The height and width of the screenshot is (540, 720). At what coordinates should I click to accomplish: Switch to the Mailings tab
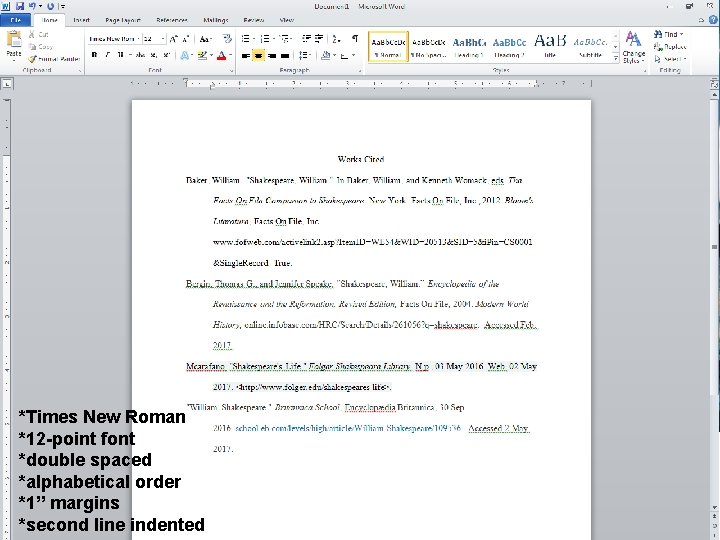coord(215,20)
